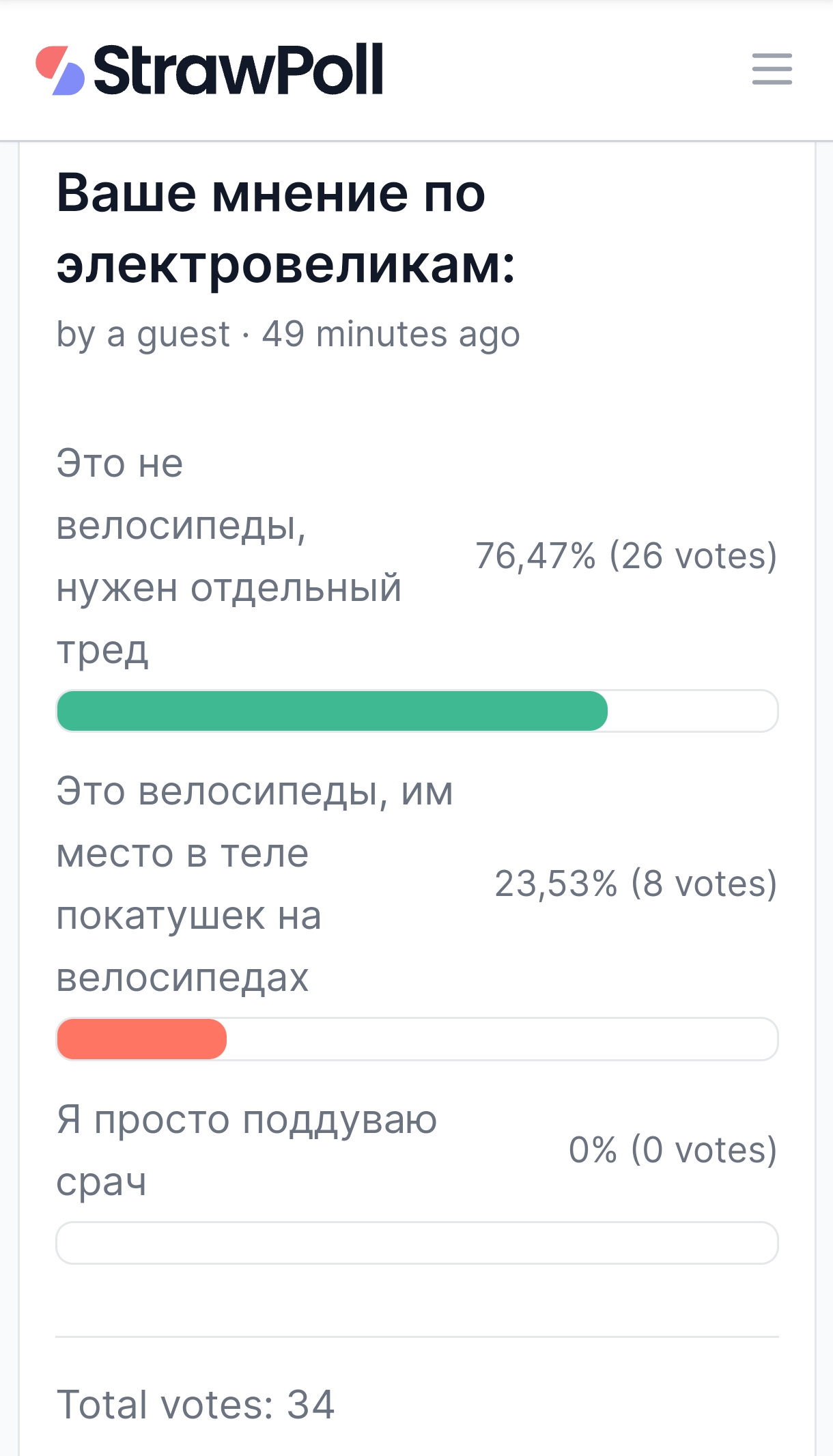Click the unfilled part of the red result bar

pyautogui.click(x=501, y=1039)
